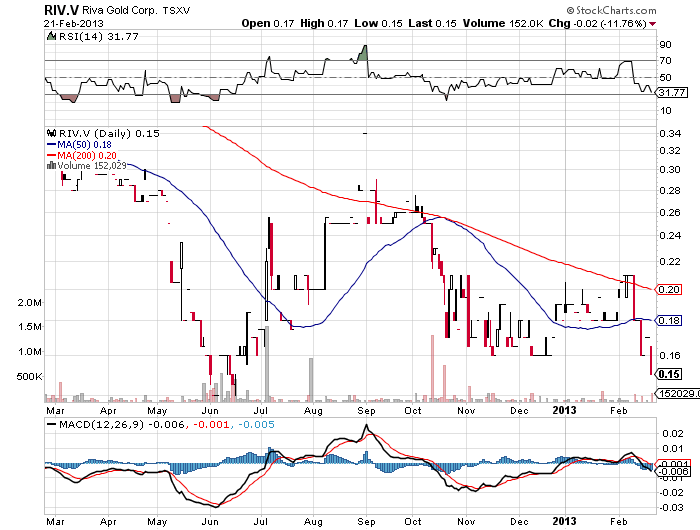Click the tallest July volume bar
The height and width of the screenshot is (530, 700).
[267, 363]
